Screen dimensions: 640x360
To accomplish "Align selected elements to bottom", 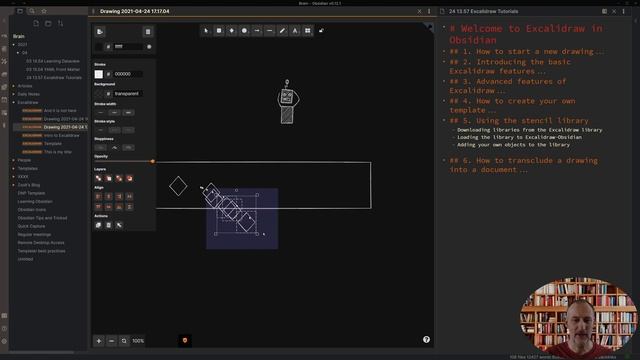I will click(119, 207).
